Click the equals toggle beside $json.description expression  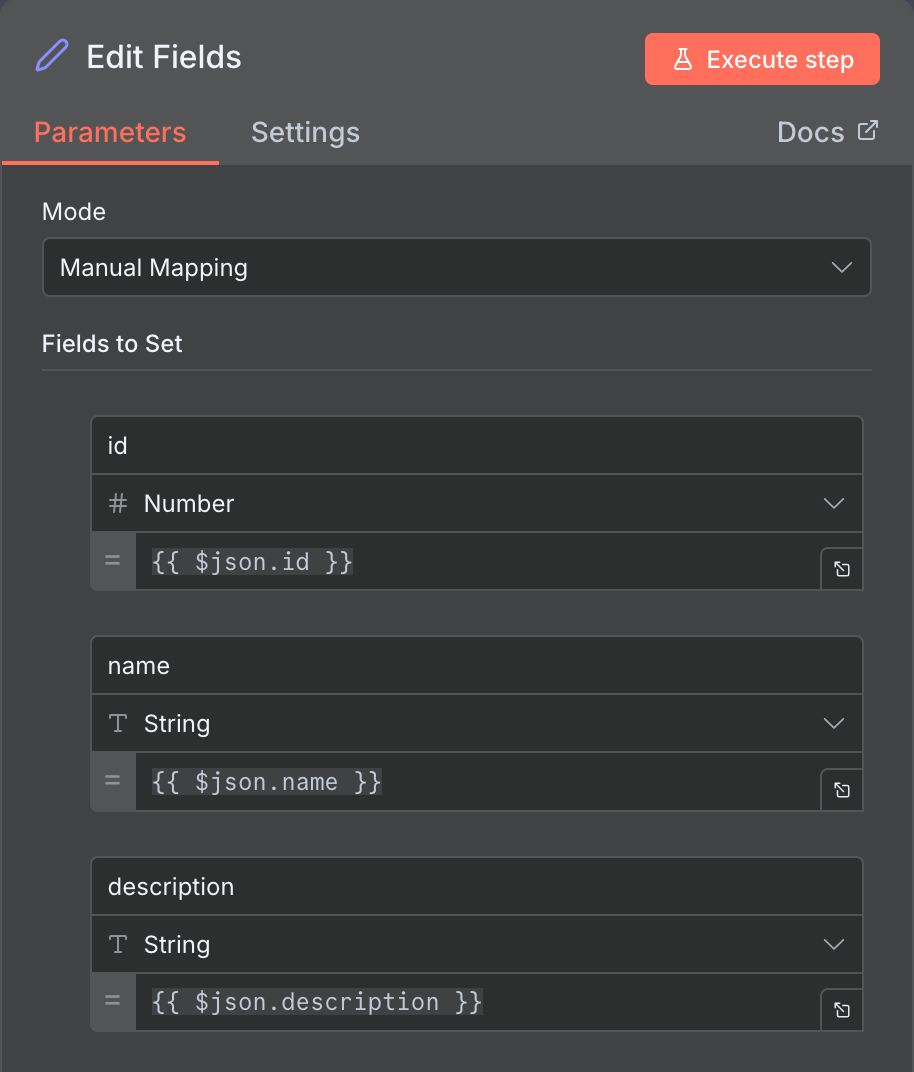(113, 1002)
